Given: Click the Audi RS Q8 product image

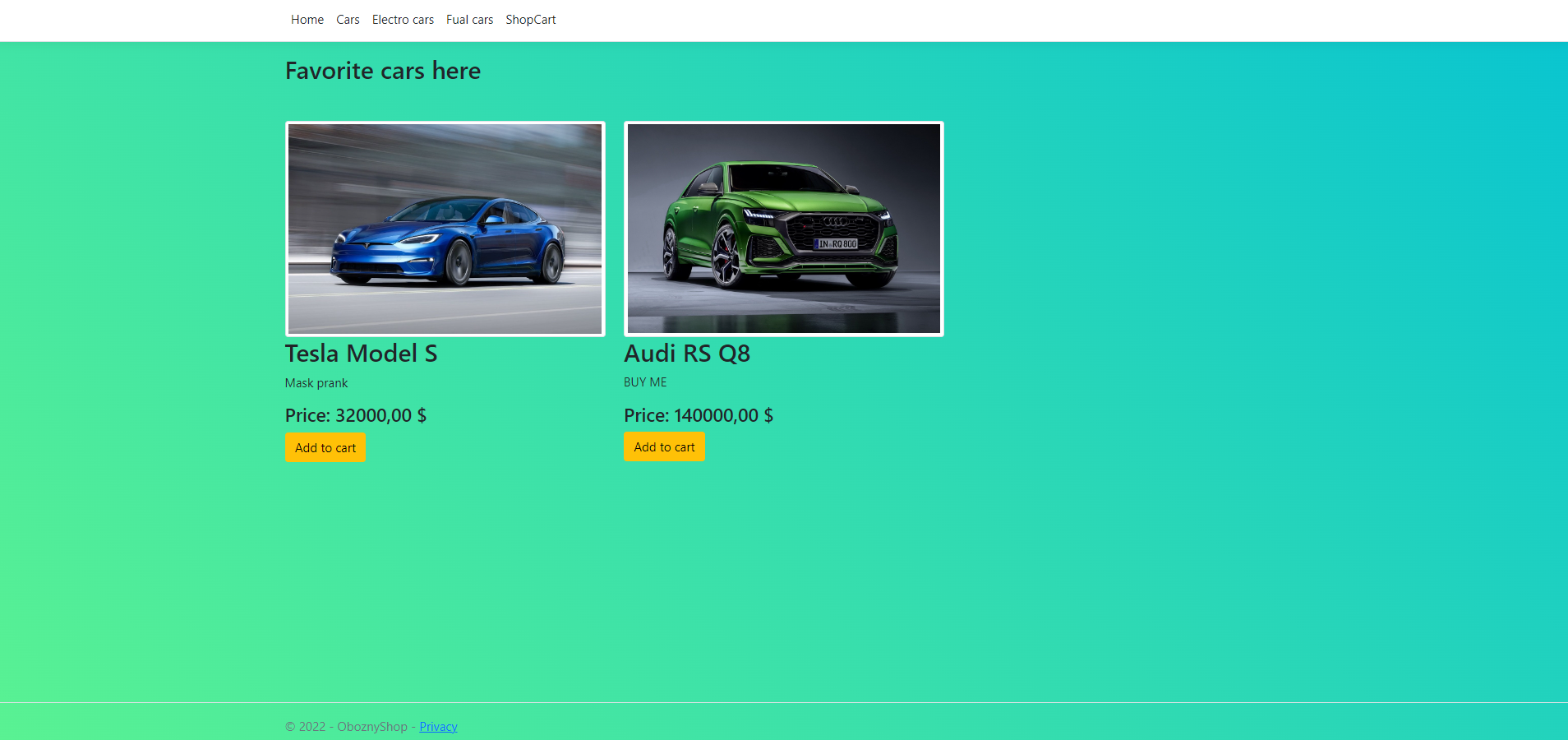Looking at the screenshot, I should coord(783,229).
